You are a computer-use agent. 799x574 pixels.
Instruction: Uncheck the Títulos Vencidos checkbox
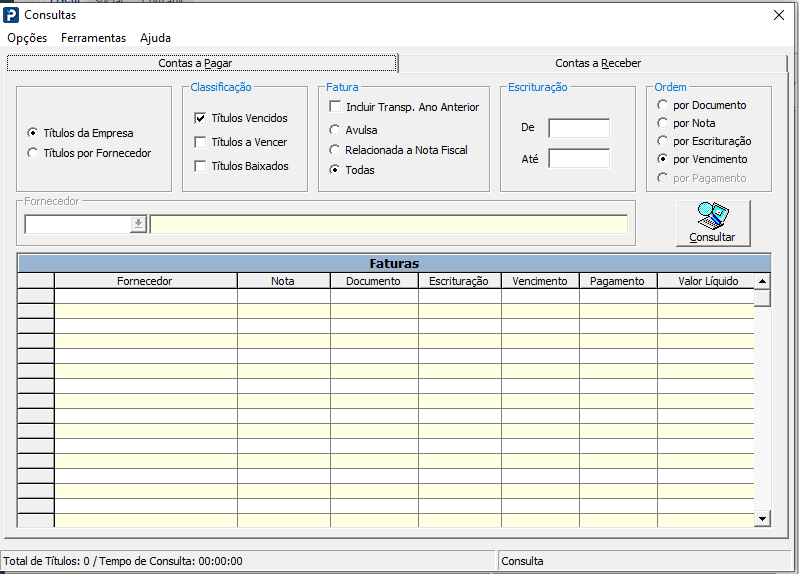click(x=200, y=118)
